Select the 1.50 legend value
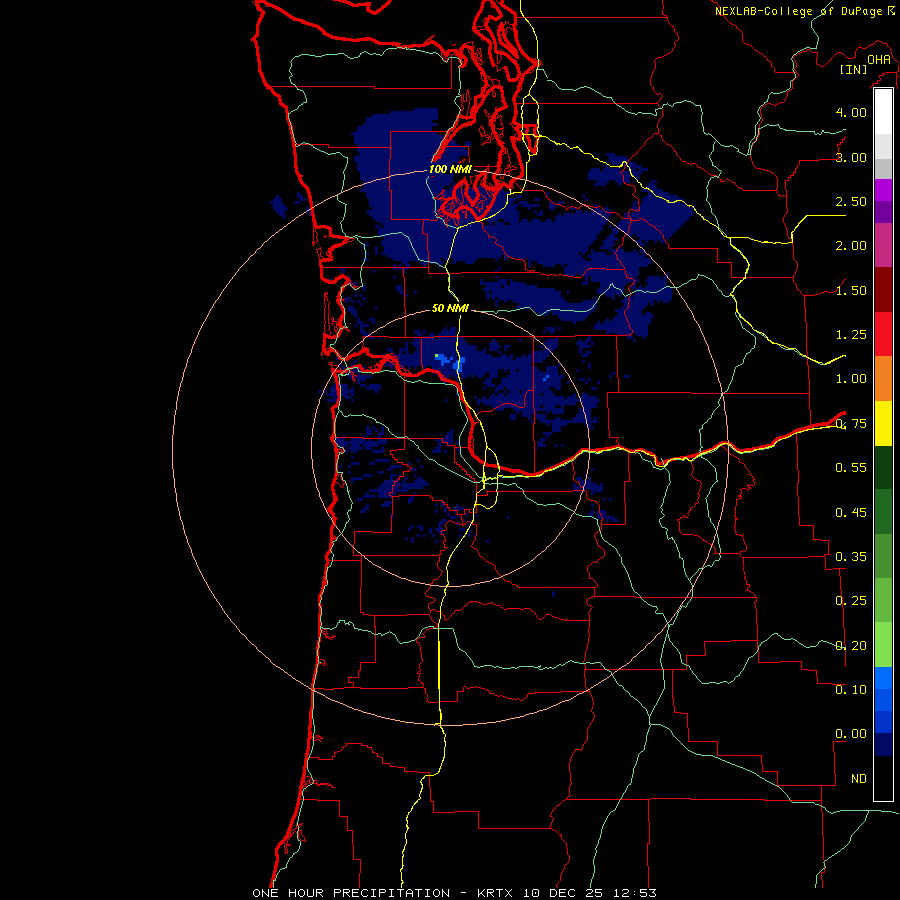Image resolution: width=900 pixels, height=900 pixels. pyautogui.click(x=851, y=290)
